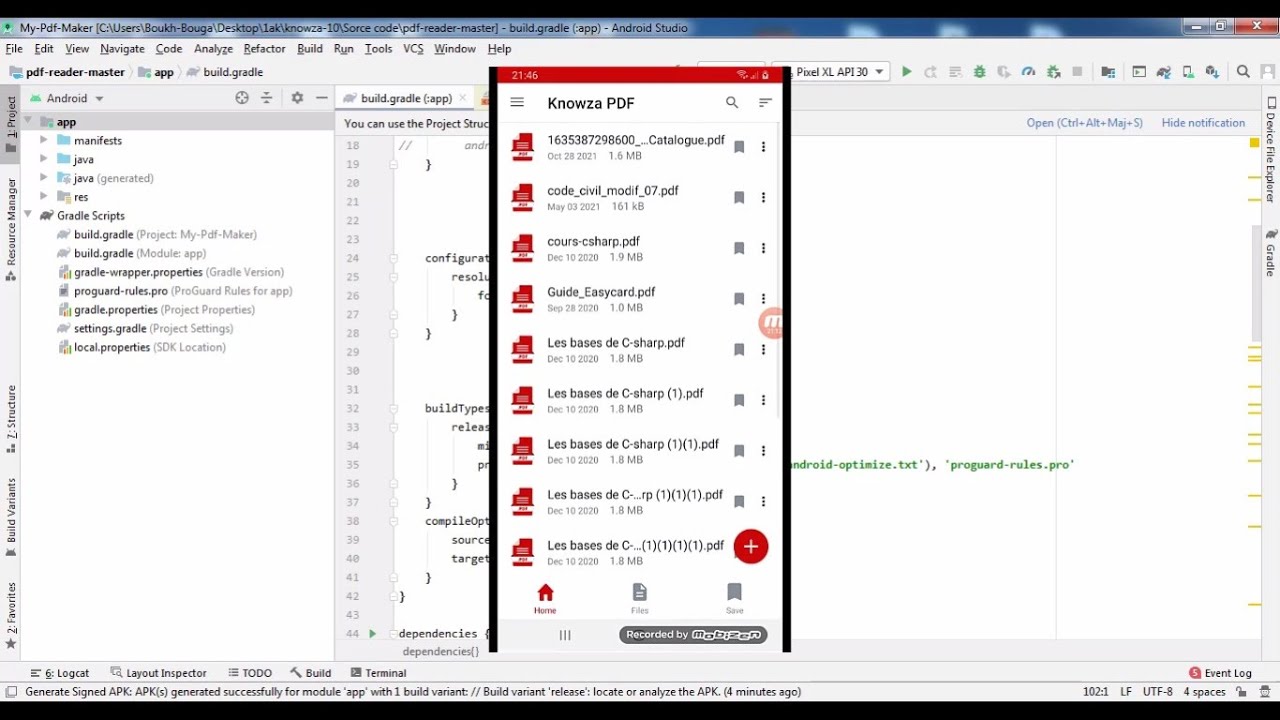Click Attach Debugger to Android Process icon
Image resolution: width=1280 pixels, height=720 pixels.
(1053, 72)
